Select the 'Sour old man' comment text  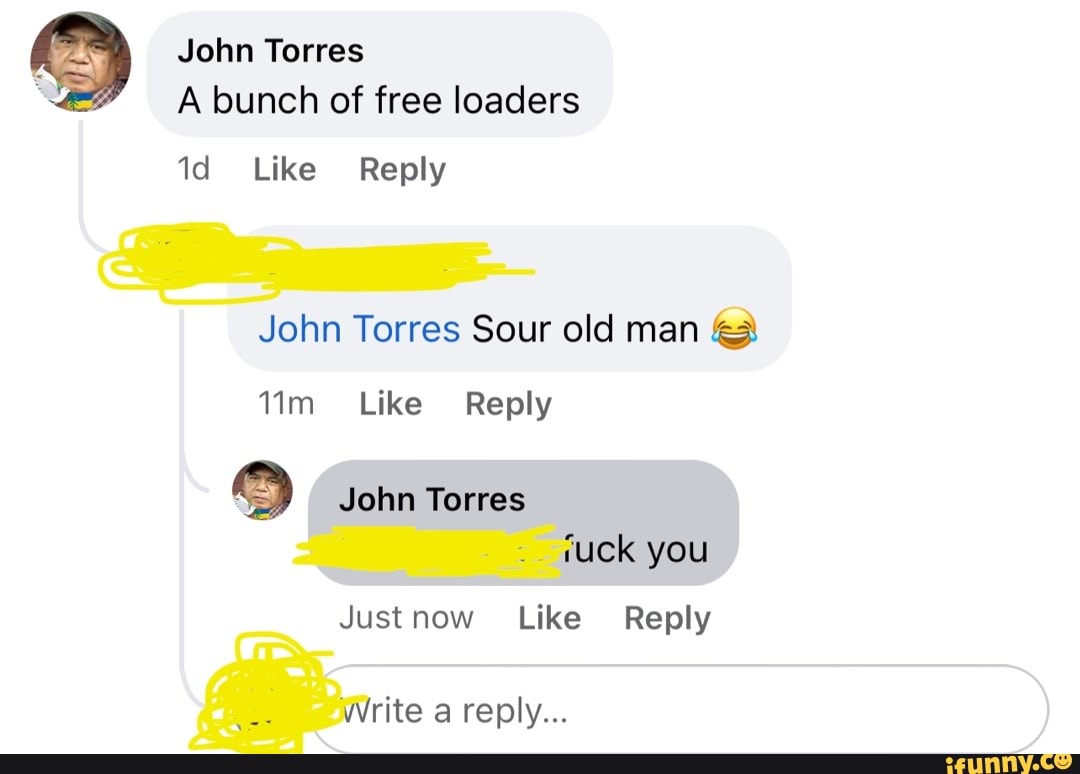click(x=585, y=328)
